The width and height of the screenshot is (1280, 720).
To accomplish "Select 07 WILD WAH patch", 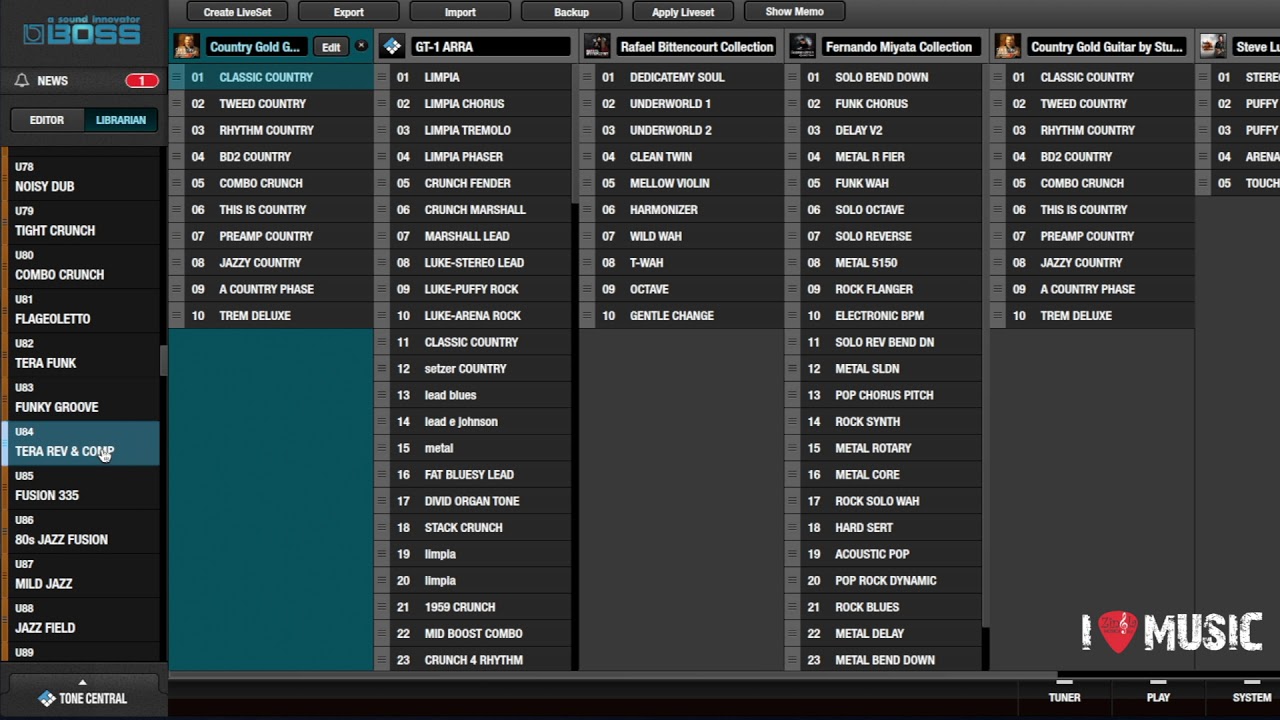I will [680, 236].
